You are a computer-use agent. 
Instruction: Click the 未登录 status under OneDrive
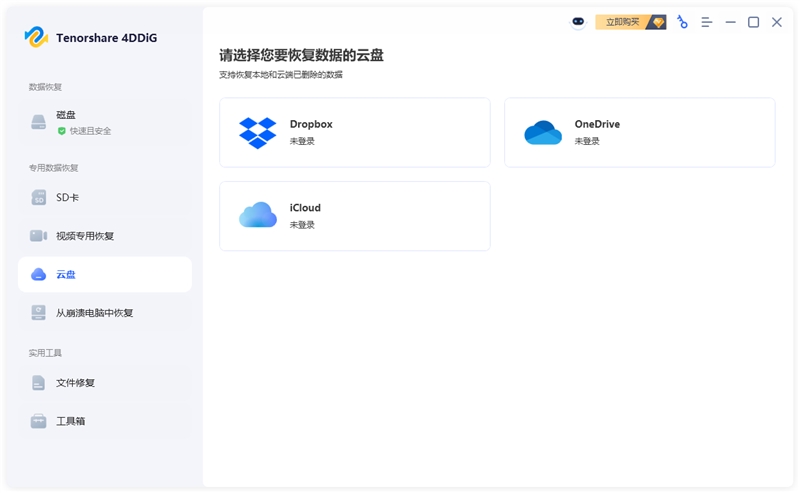coord(587,142)
